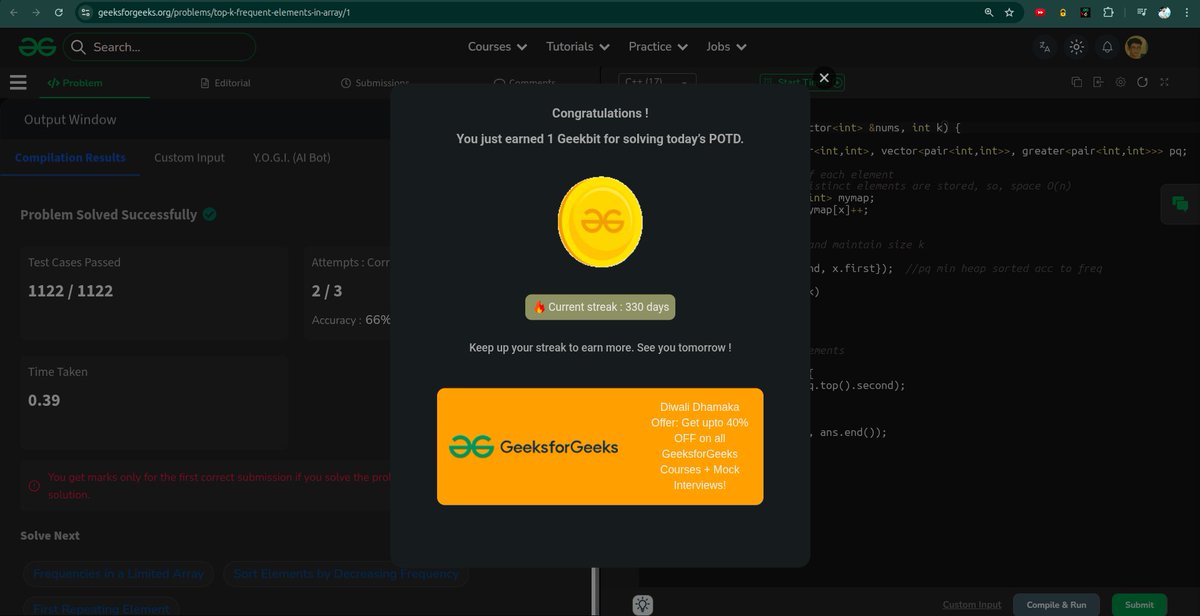
Task: Switch to the Submissions tab
Action: (375, 83)
